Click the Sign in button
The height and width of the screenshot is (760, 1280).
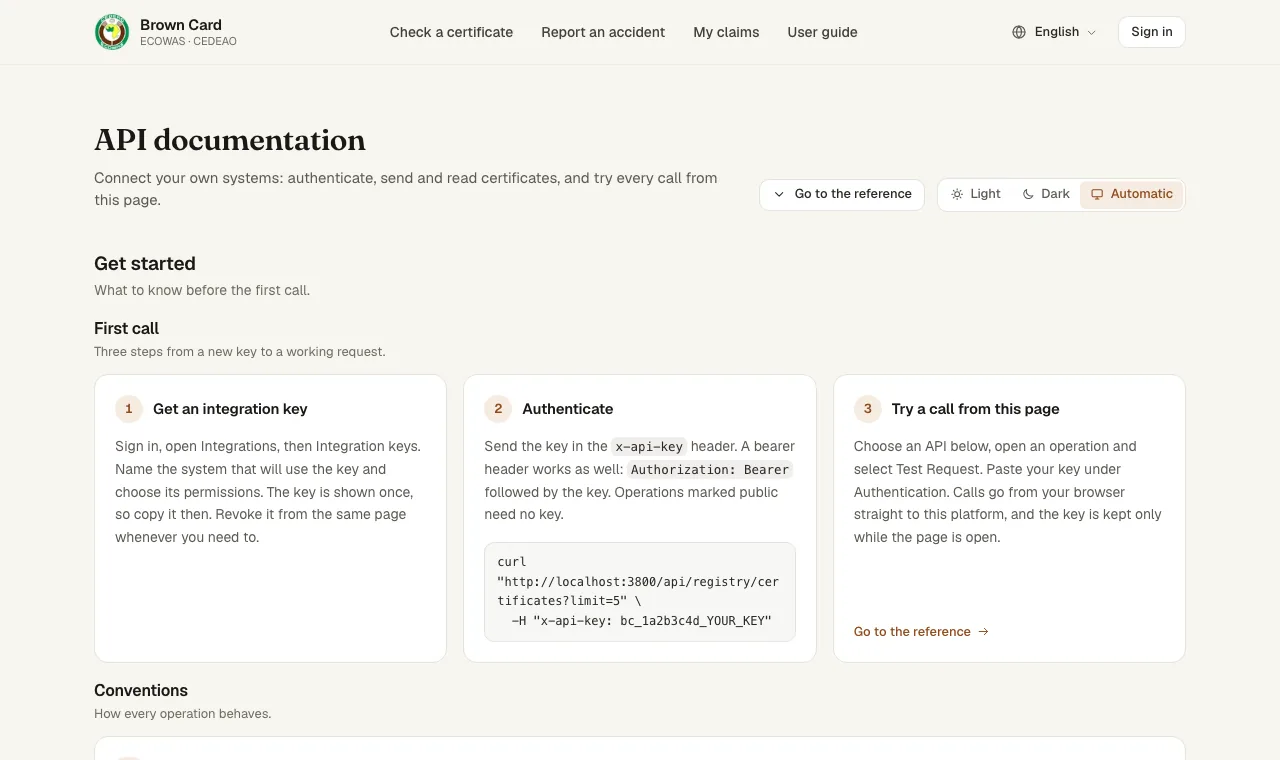coord(1152,32)
